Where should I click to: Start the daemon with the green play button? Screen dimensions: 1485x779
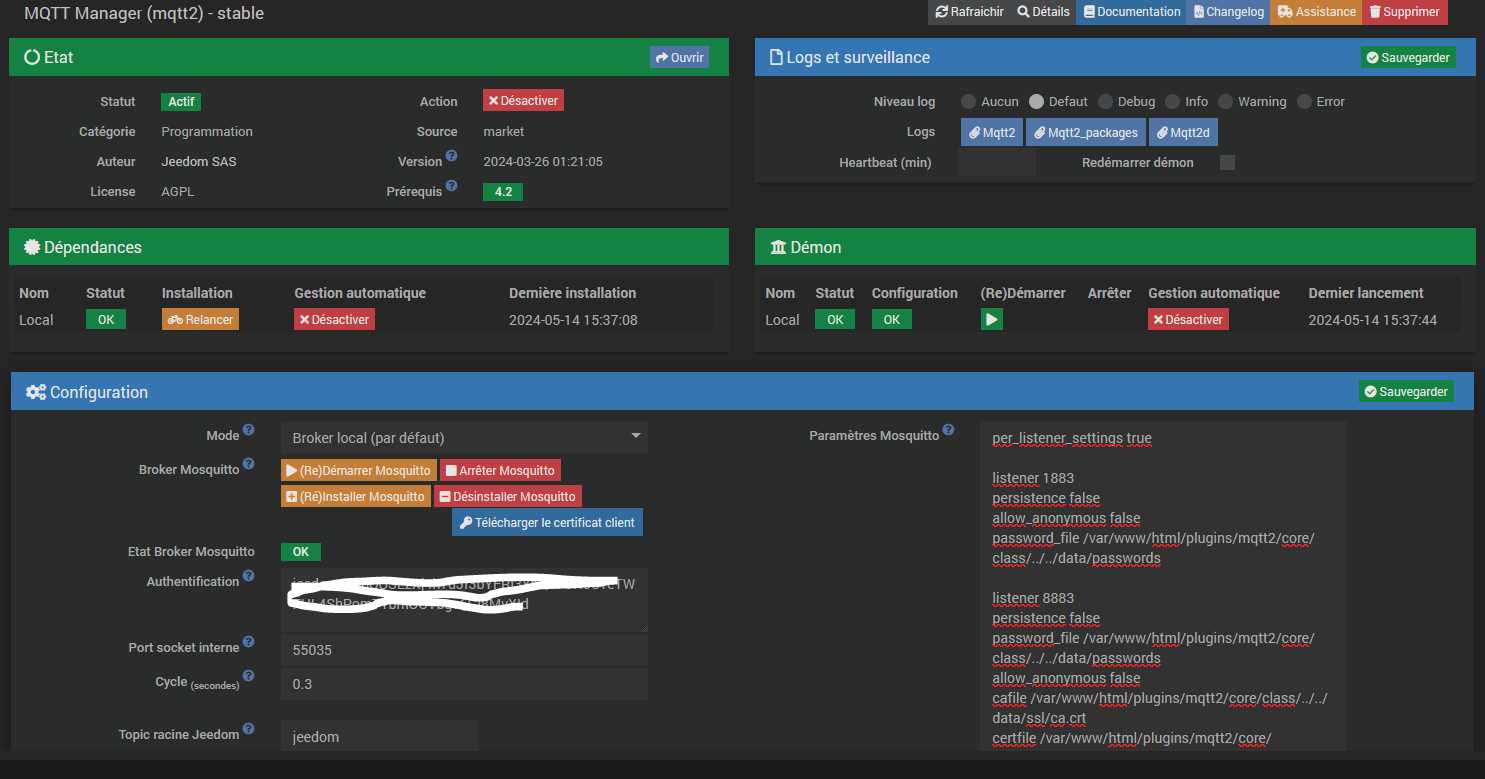[x=991, y=319]
